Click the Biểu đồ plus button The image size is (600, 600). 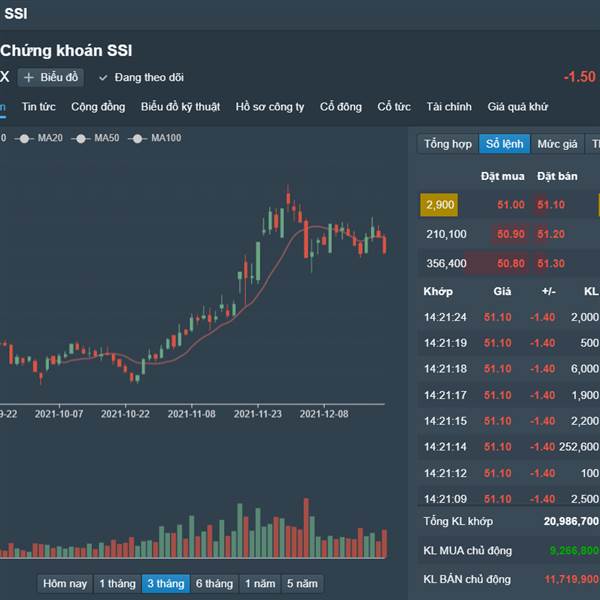point(51,78)
